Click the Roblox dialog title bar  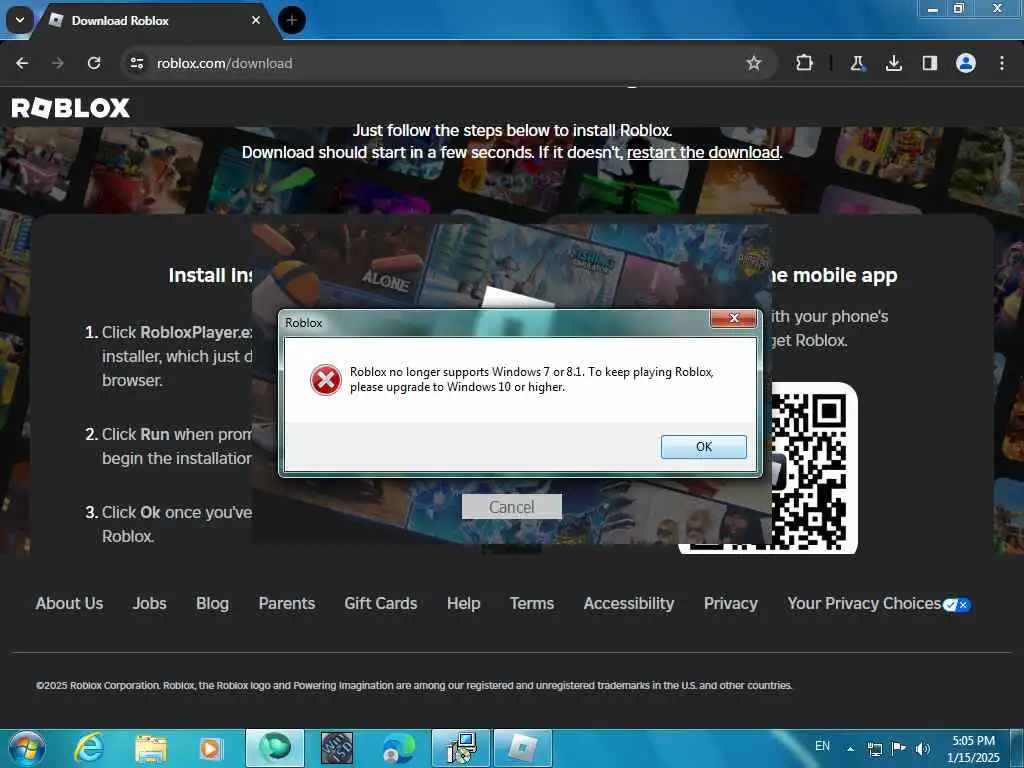(496, 323)
